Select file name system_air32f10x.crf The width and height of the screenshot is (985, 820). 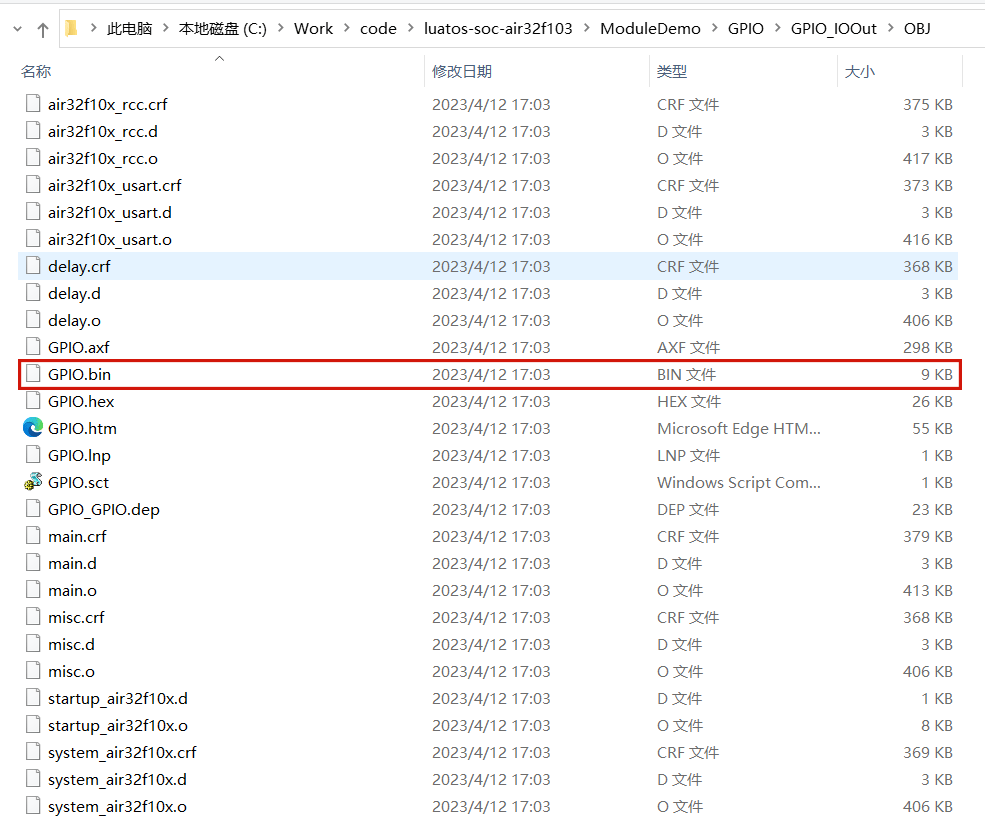(x=122, y=753)
